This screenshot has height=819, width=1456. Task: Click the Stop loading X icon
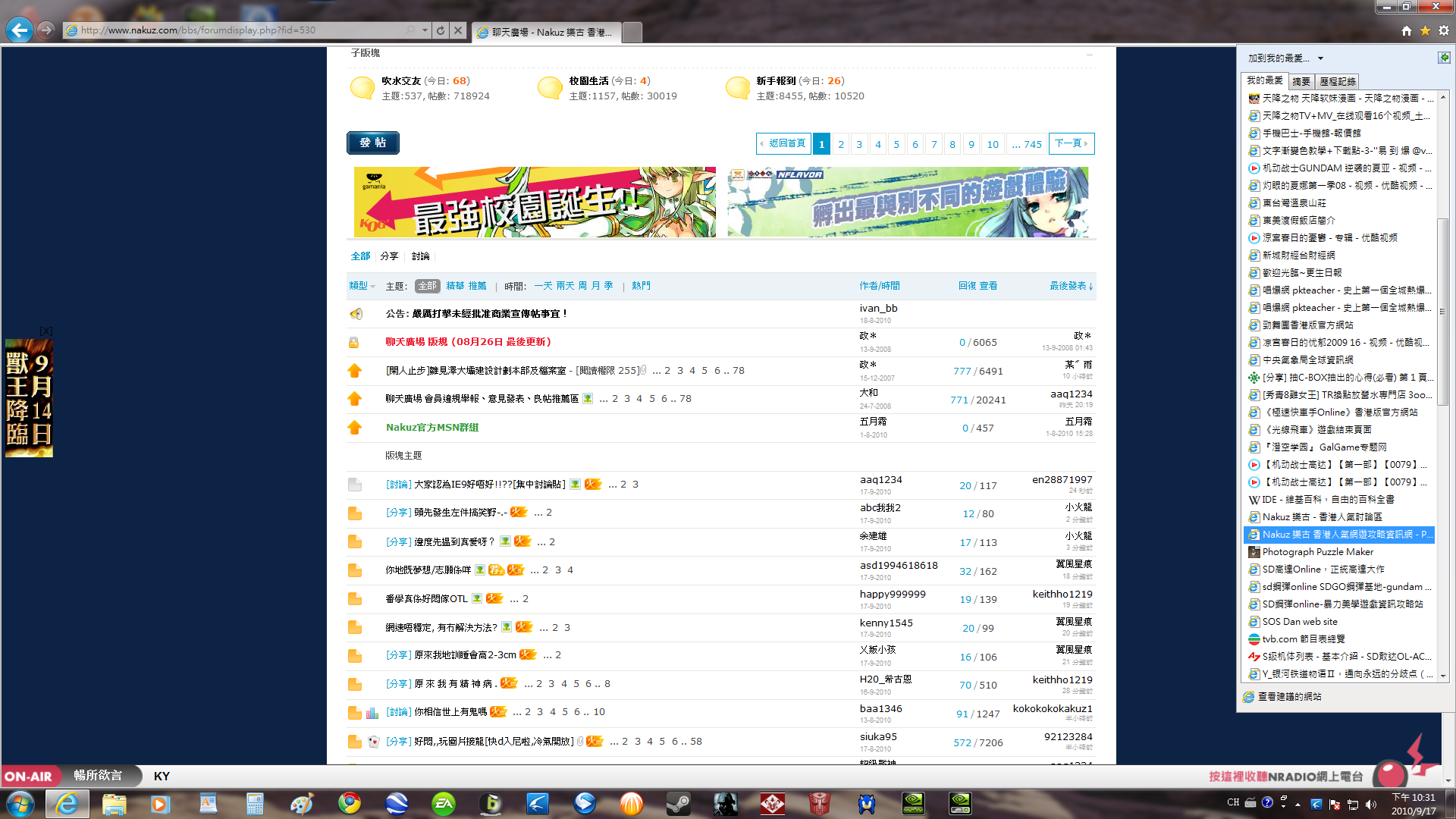(x=458, y=30)
